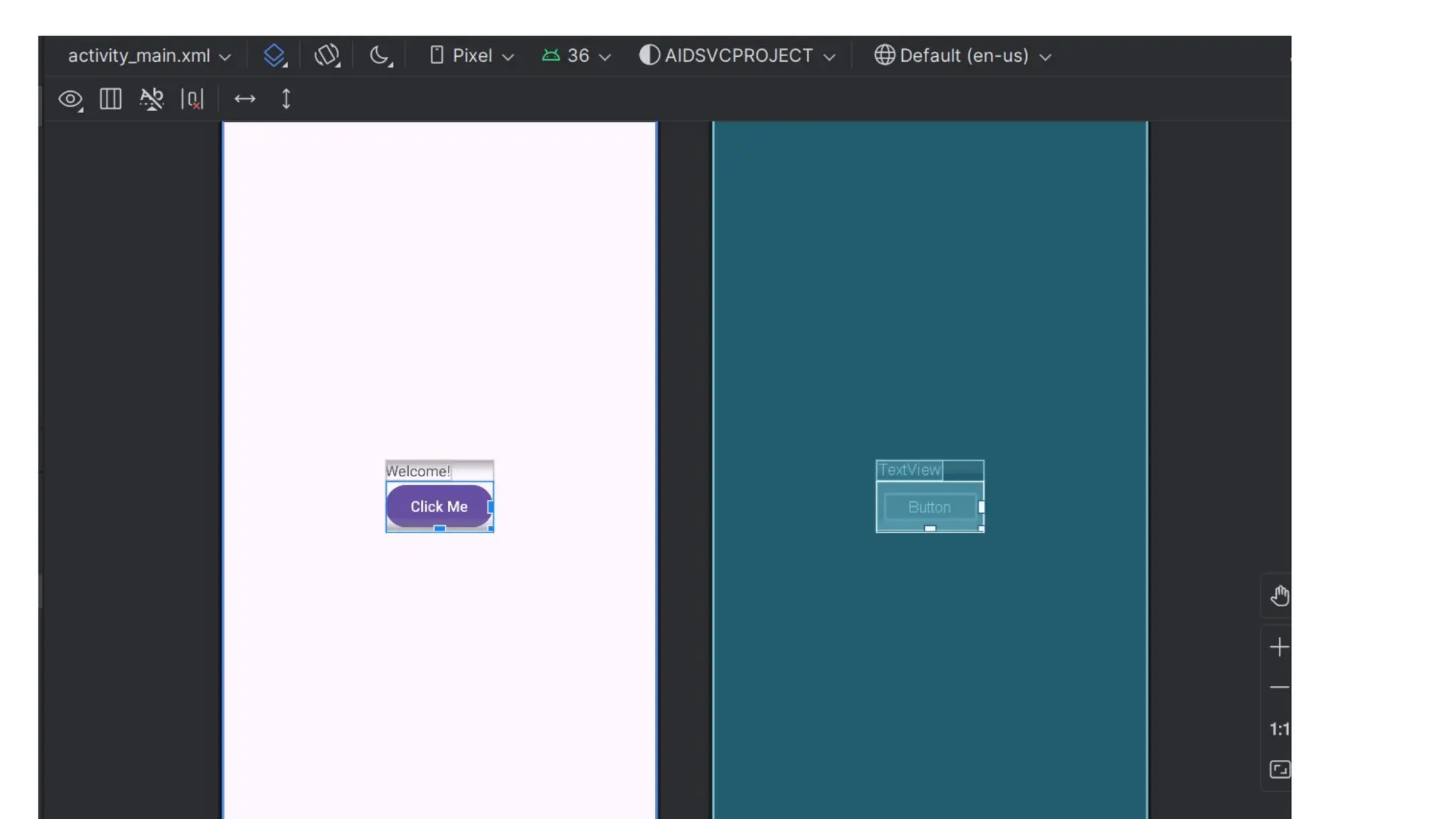Image resolution: width=1456 pixels, height=819 pixels.
Task: Click the Clear Constraints icon
Action: pos(192,99)
